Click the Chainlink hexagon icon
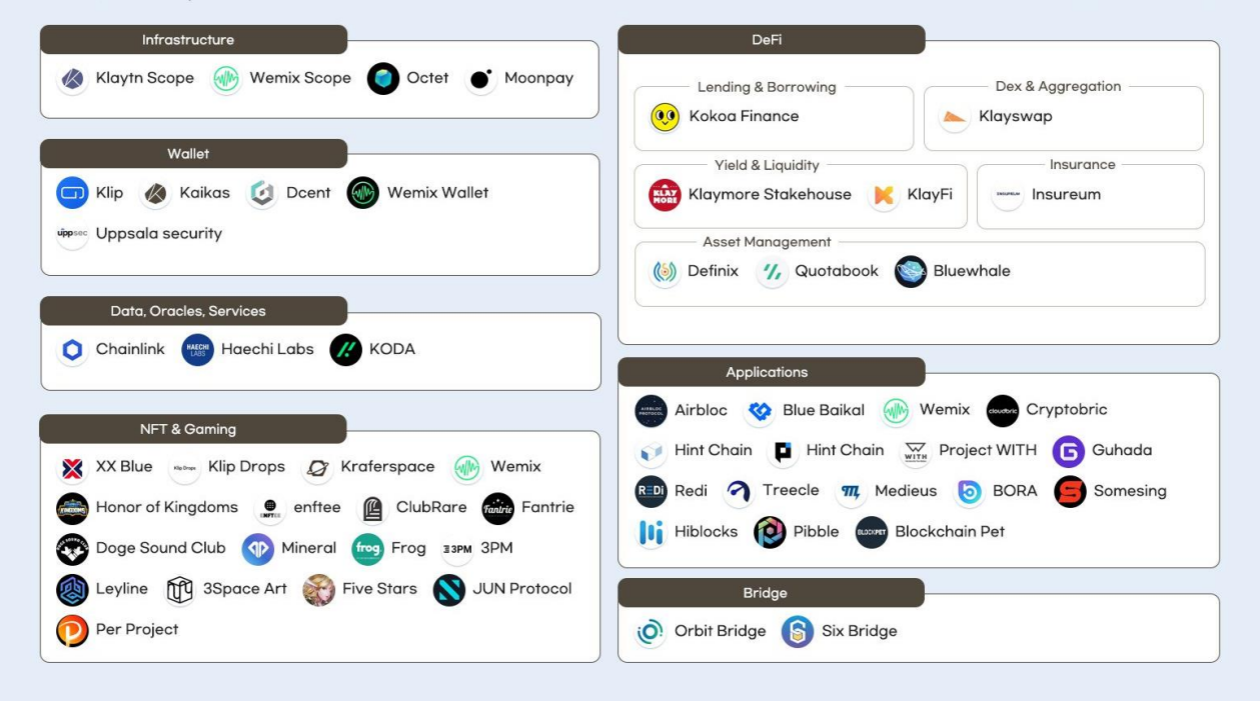The height and width of the screenshot is (701, 1260). pos(72,349)
